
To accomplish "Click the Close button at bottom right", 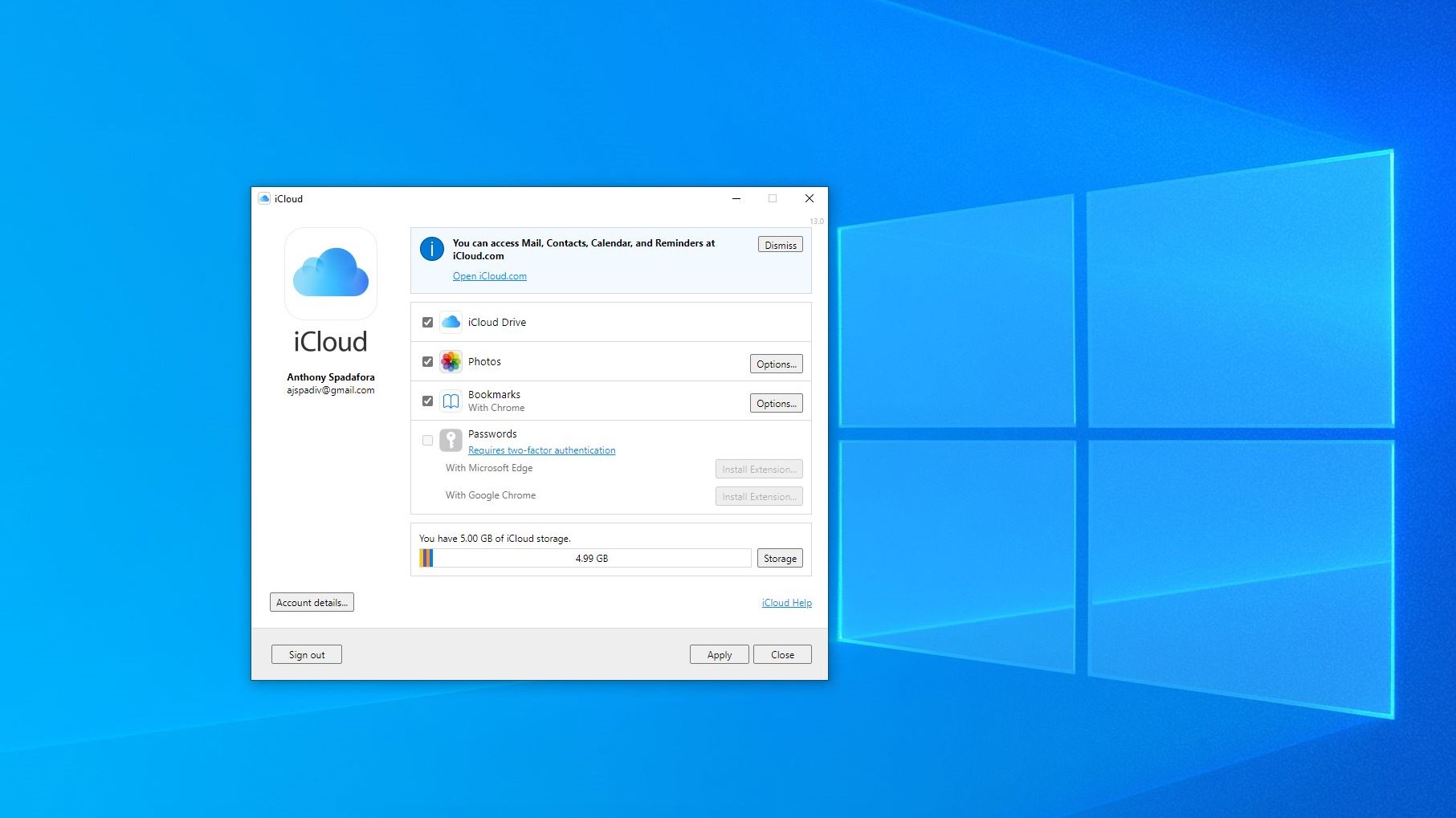I will [x=782, y=654].
